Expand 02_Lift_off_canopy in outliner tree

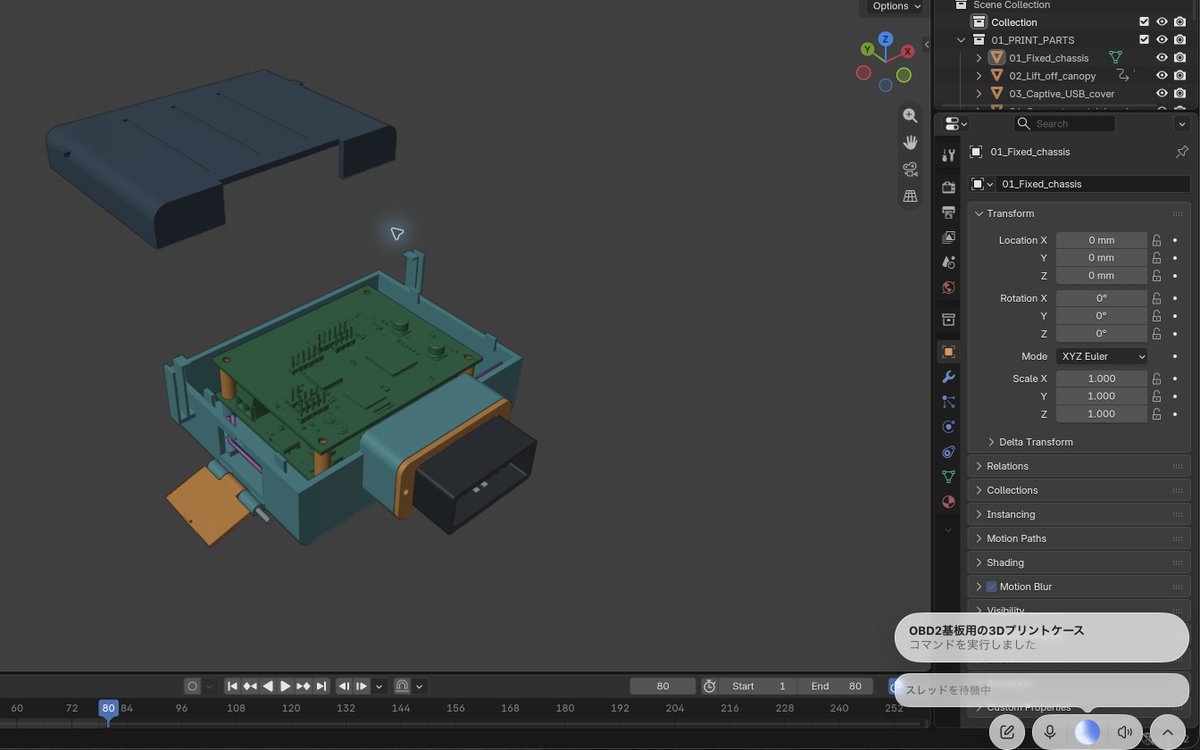point(979,76)
